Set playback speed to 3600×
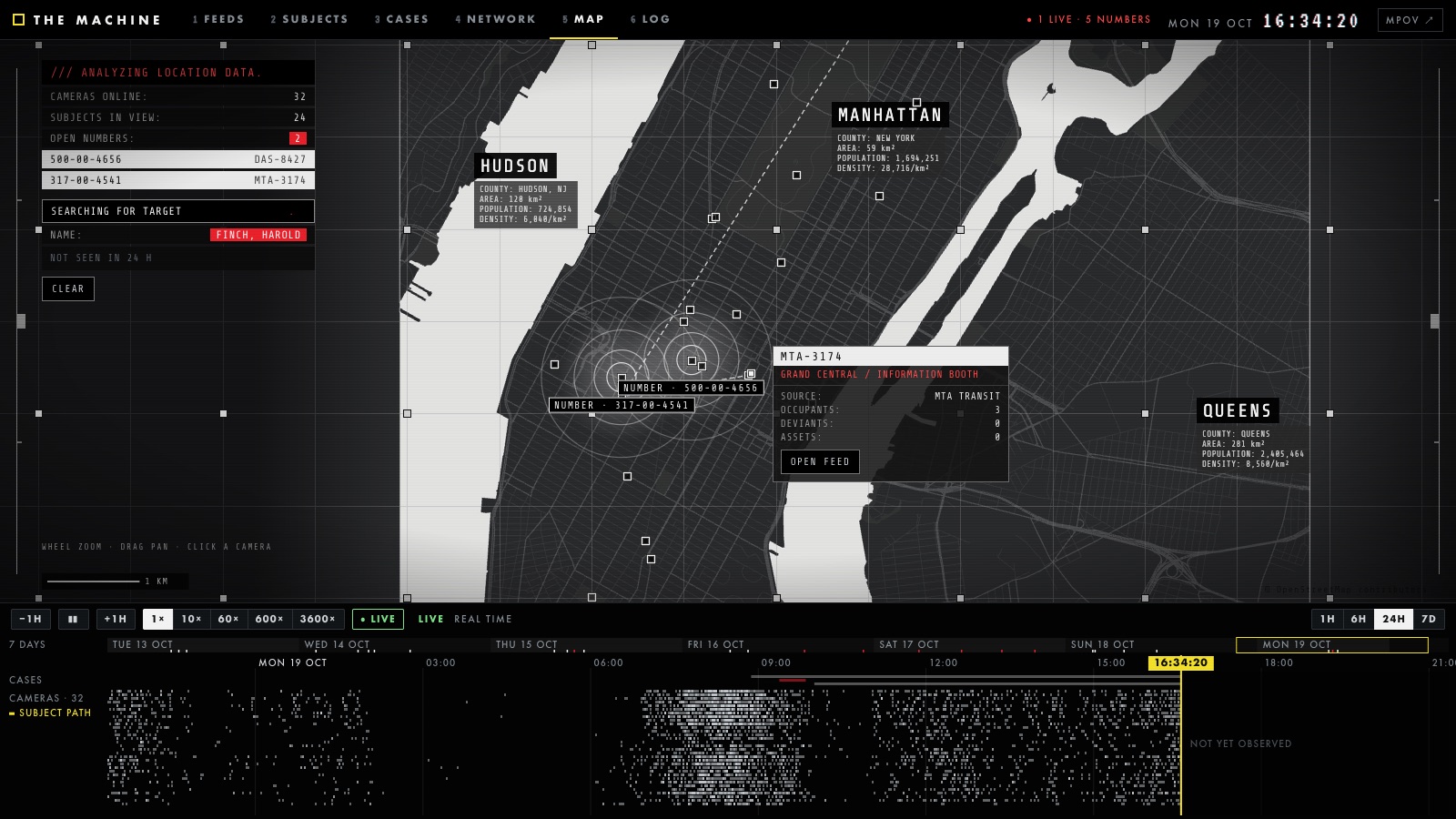This screenshot has height=819, width=1456. (x=318, y=619)
